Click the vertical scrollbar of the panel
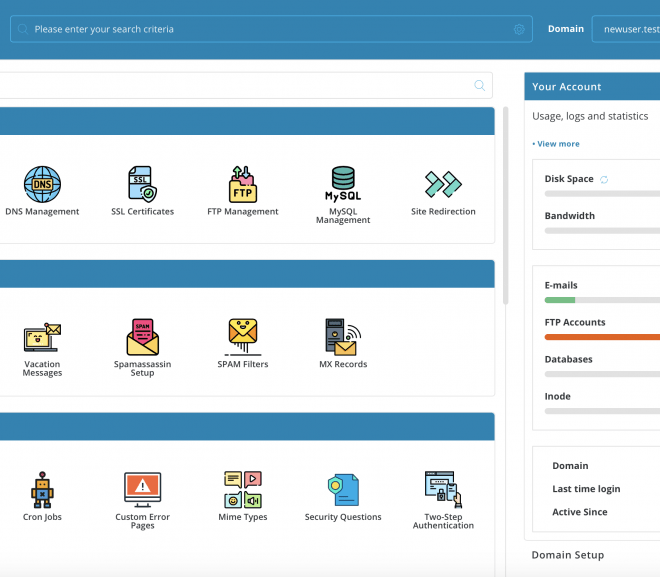Image resolution: width=660 pixels, height=577 pixels. pyautogui.click(x=506, y=205)
